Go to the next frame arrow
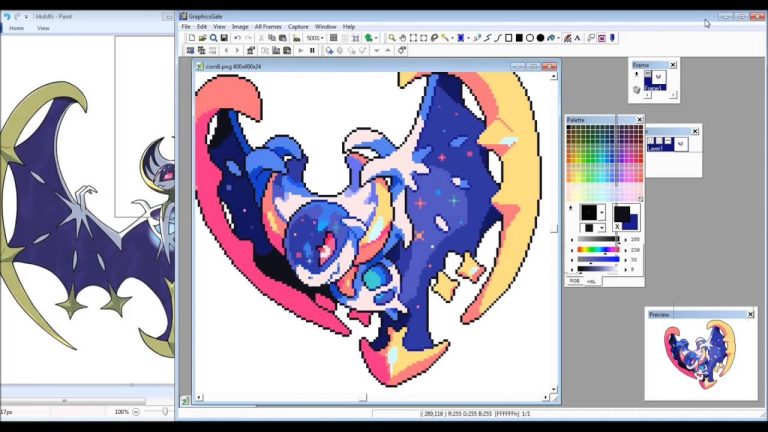The image size is (768, 432). 237,50
